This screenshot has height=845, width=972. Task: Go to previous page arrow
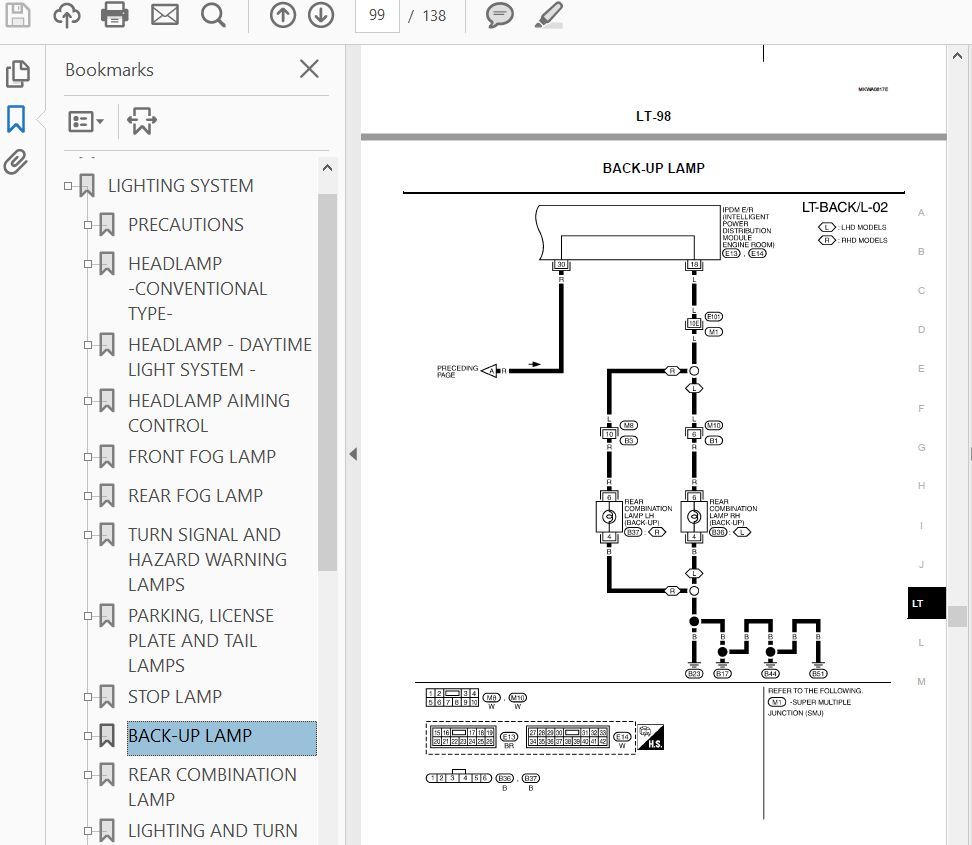pyautogui.click(x=282, y=15)
